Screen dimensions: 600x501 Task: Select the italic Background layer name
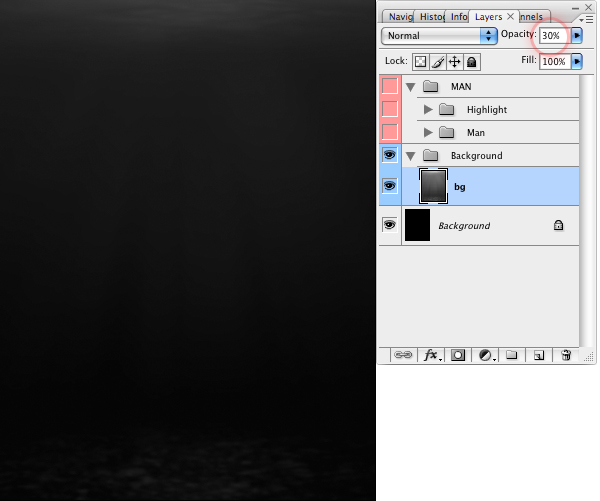tap(464, 225)
